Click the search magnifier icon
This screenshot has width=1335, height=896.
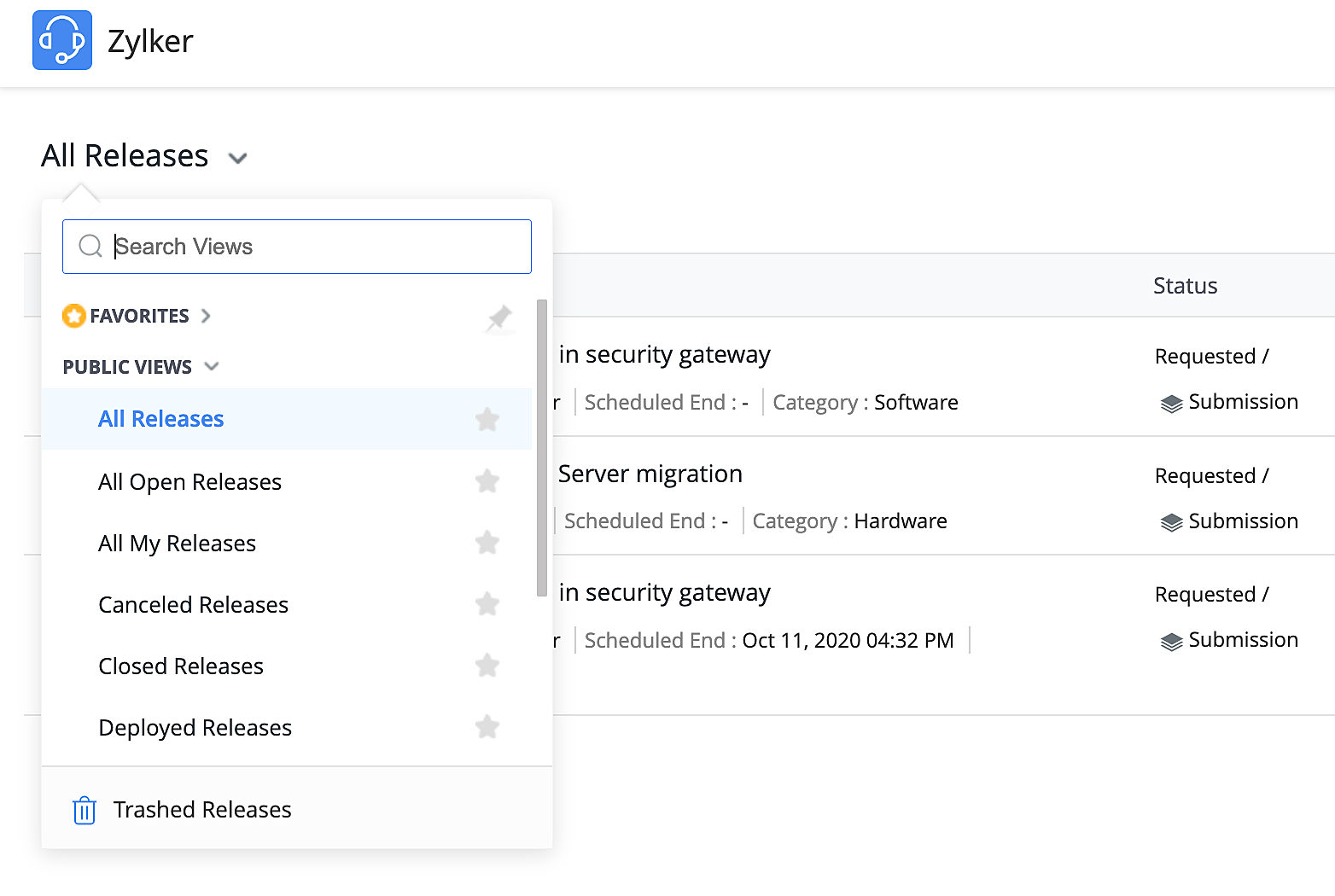point(90,247)
